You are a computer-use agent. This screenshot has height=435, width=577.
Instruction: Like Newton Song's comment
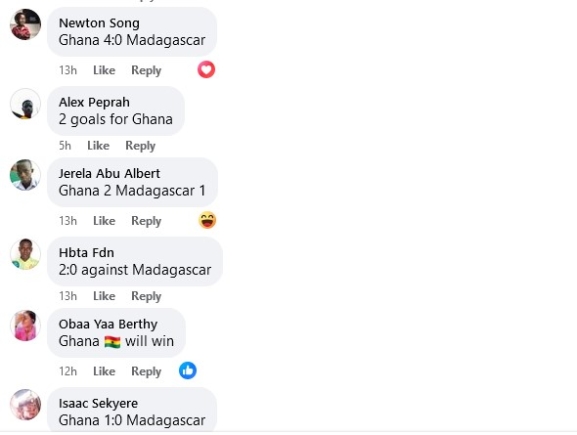click(104, 70)
